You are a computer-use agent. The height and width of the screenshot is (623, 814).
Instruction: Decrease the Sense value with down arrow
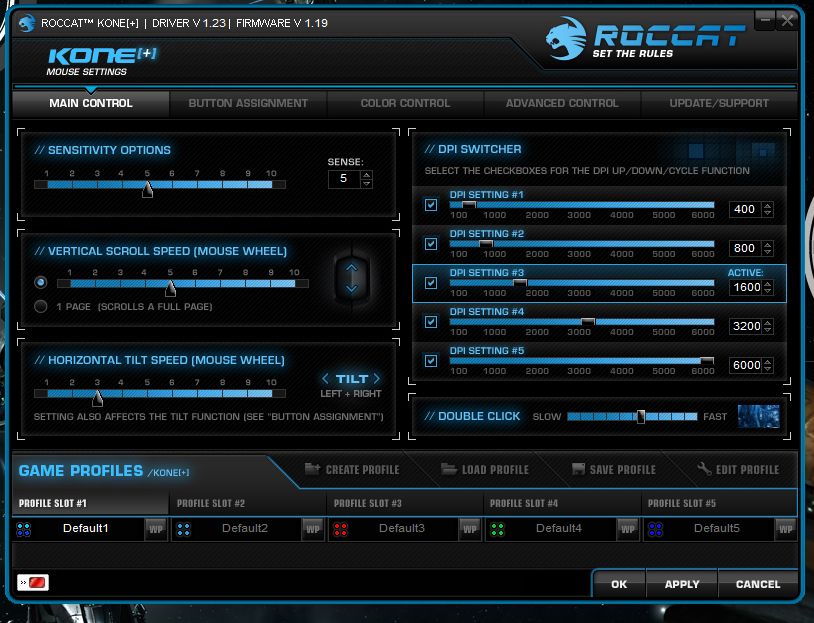[x=367, y=183]
